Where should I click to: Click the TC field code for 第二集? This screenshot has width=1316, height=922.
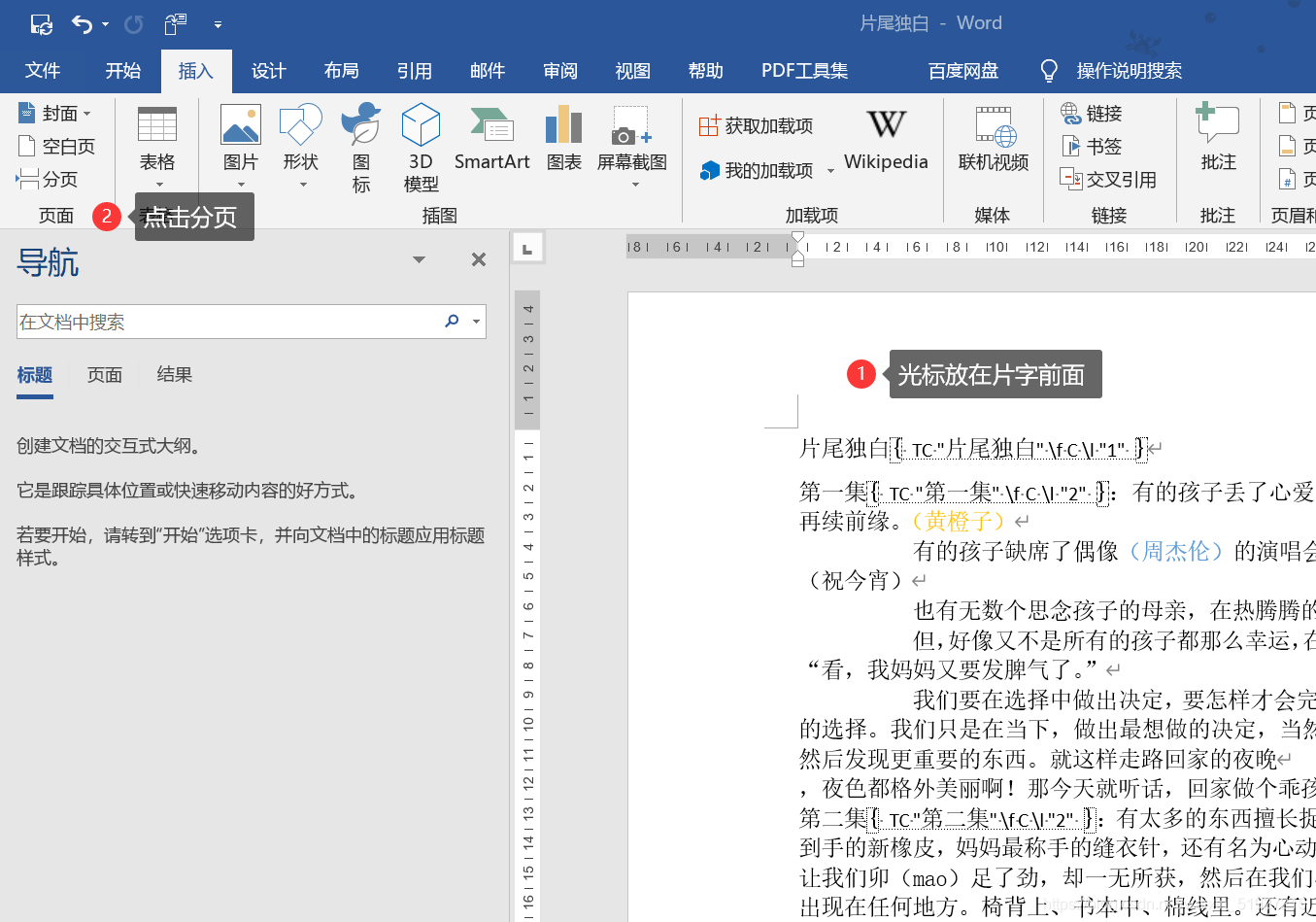pyautogui.click(x=982, y=819)
